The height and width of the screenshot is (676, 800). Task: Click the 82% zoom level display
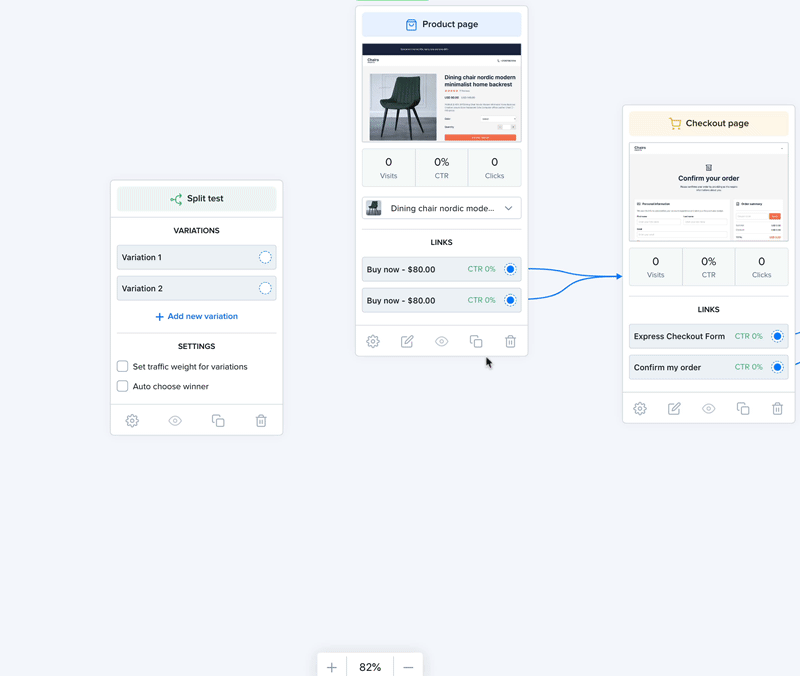click(370, 667)
